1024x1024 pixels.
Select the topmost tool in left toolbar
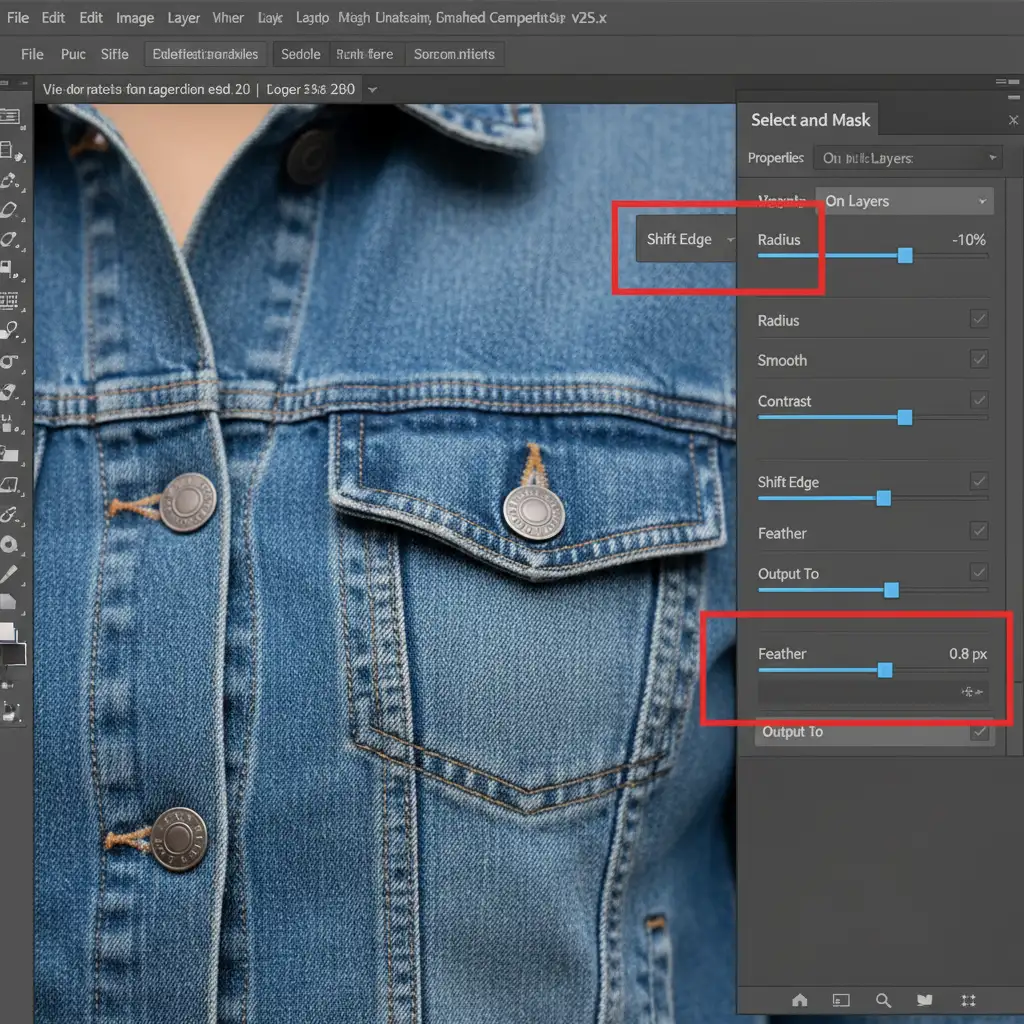pos(11,116)
